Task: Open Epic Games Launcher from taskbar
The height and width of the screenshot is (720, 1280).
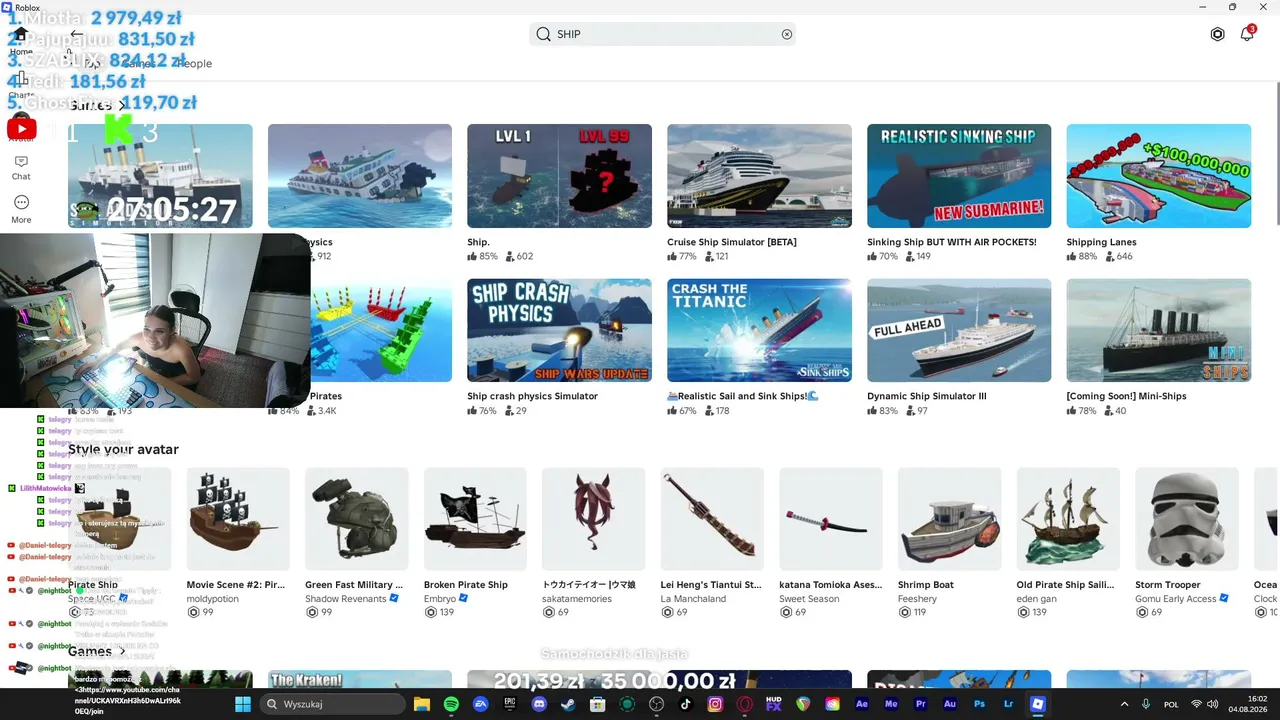Action: pyautogui.click(x=510, y=704)
